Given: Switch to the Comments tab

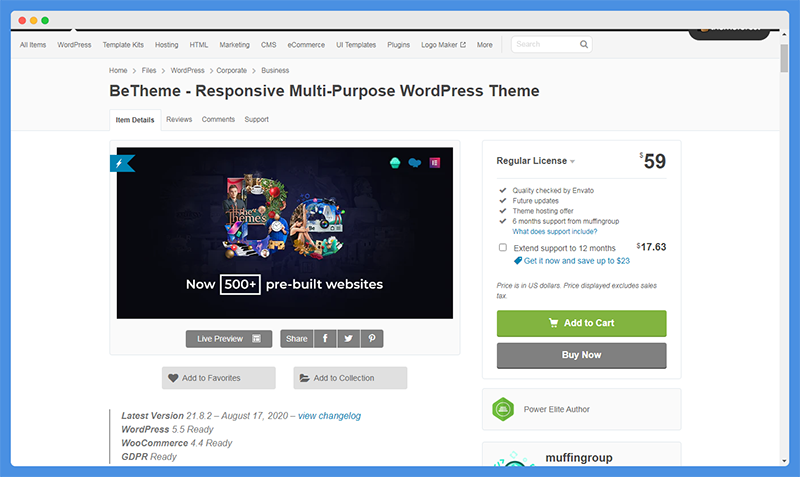Looking at the screenshot, I should pos(218,119).
